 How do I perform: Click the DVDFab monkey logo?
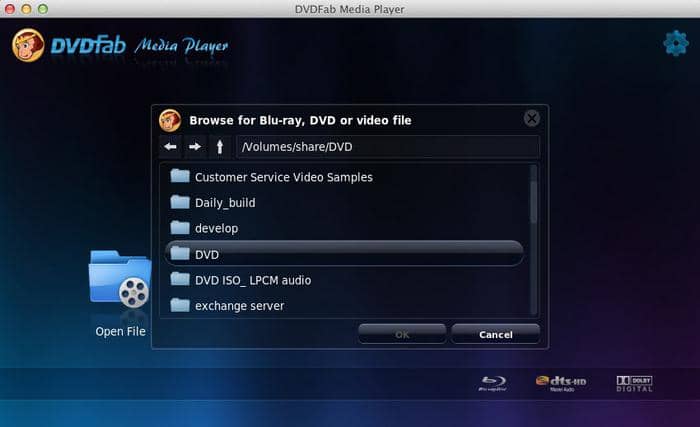pyautogui.click(x=28, y=45)
